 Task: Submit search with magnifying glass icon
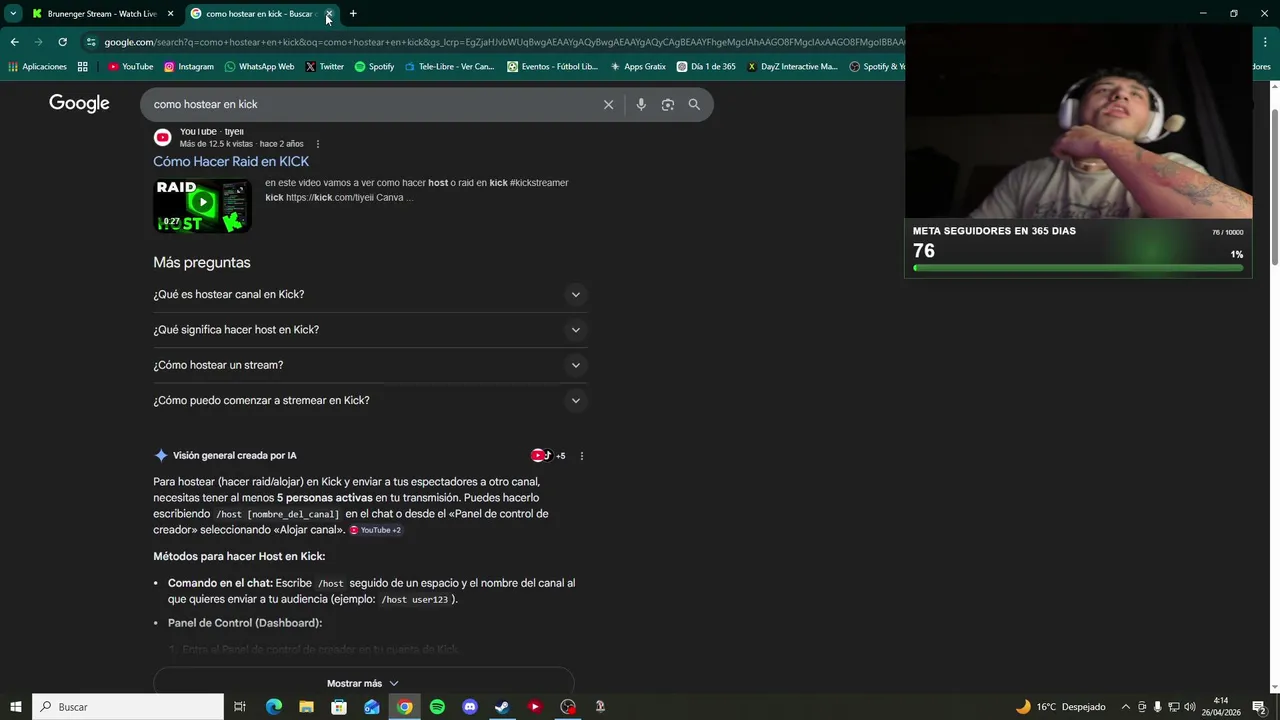coord(694,104)
